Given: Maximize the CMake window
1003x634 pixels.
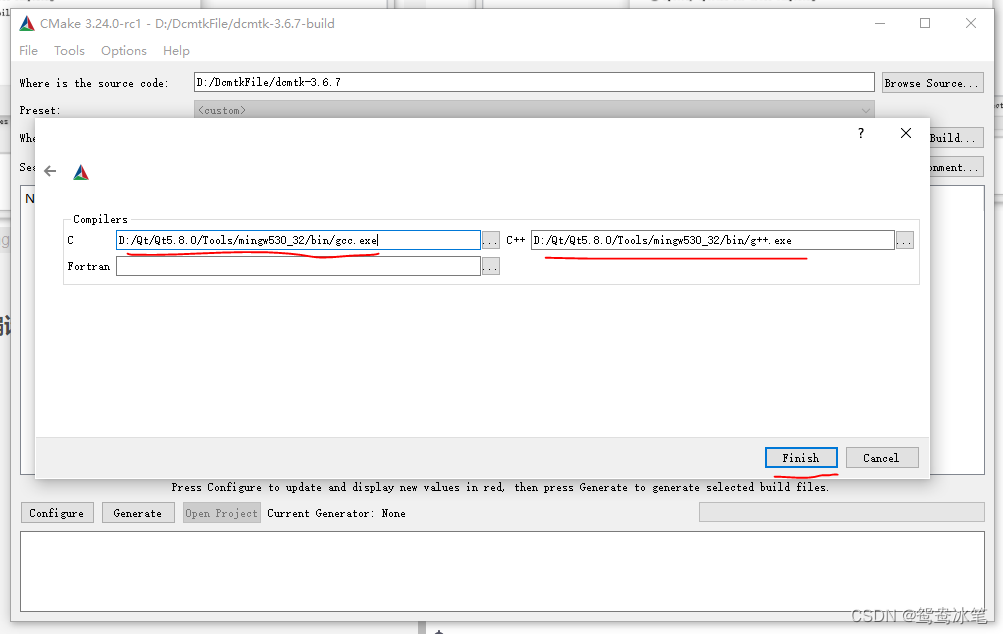Looking at the screenshot, I should 925,24.
